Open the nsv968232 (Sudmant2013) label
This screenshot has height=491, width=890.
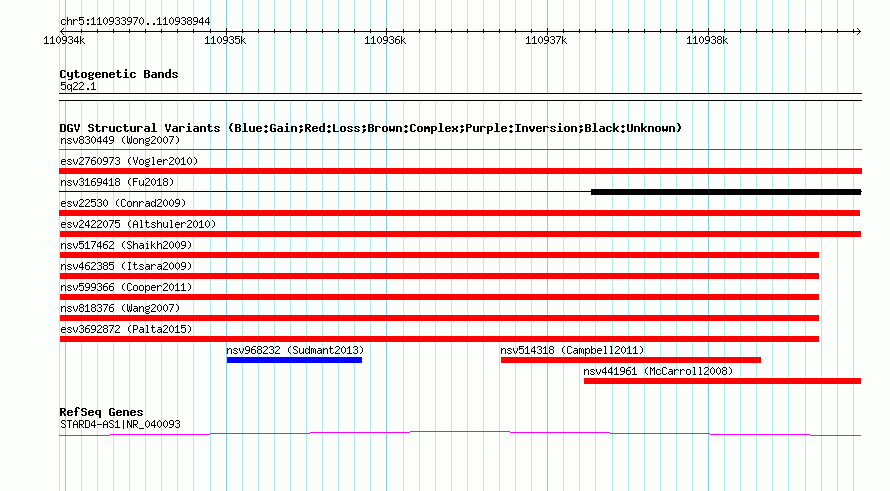[x=295, y=350]
